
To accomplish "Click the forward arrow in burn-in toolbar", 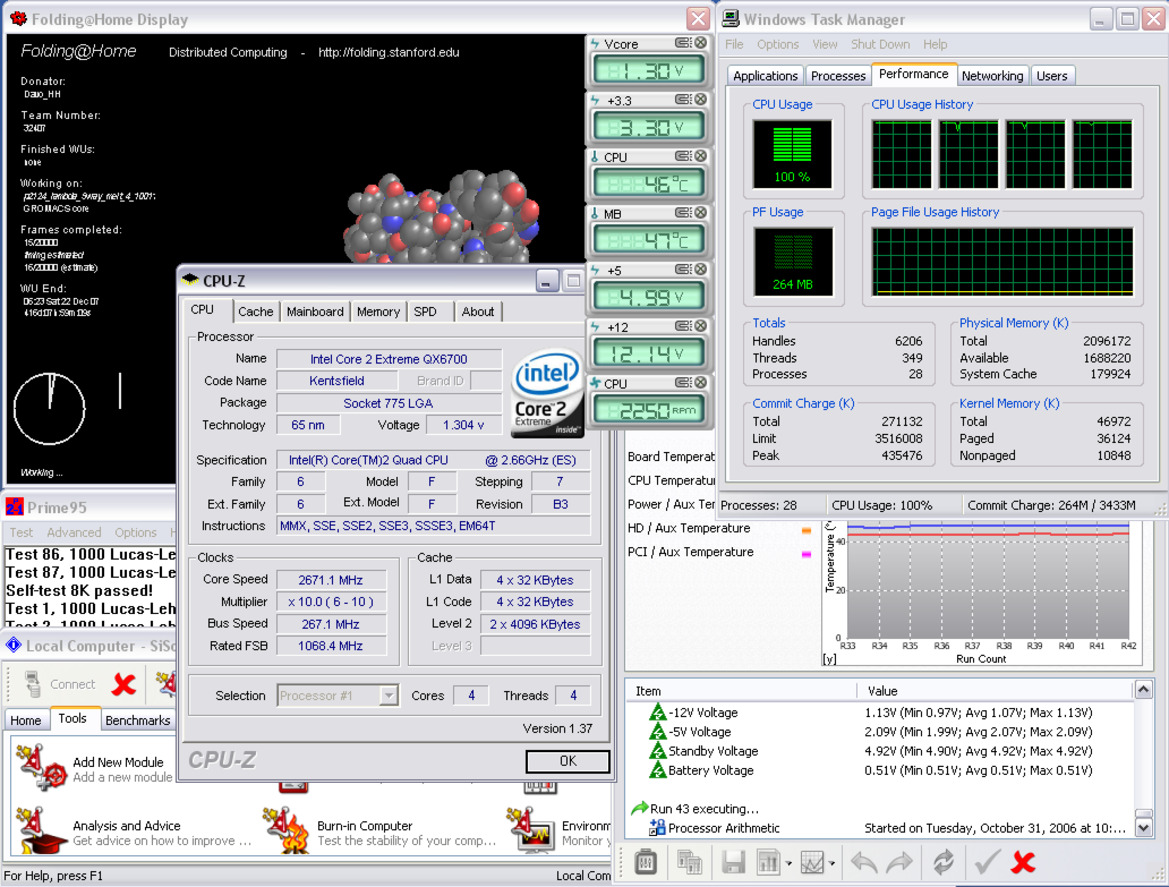I will pos(899,862).
